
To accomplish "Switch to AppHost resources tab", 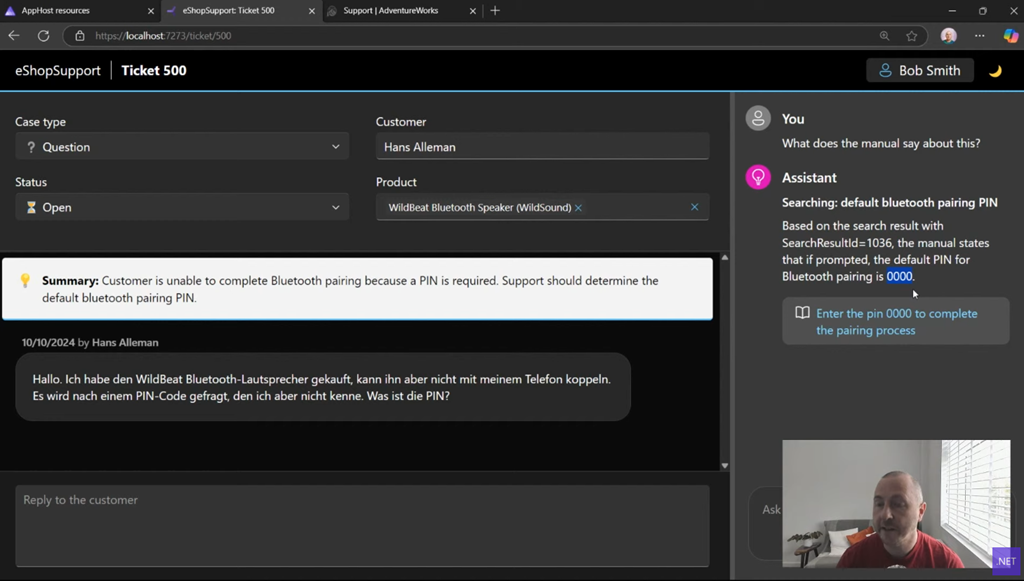I will (x=70, y=11).
